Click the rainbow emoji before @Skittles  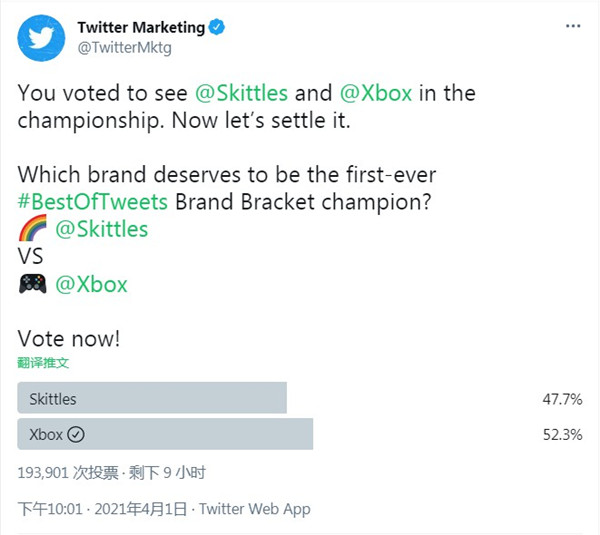click(x=33, y=228)
